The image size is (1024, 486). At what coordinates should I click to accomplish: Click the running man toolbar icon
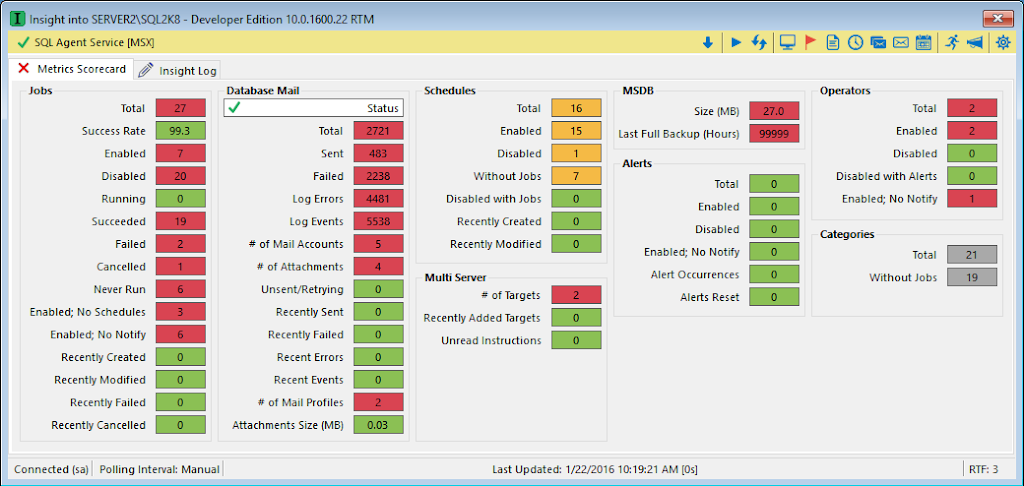click(x=952, y=42)
